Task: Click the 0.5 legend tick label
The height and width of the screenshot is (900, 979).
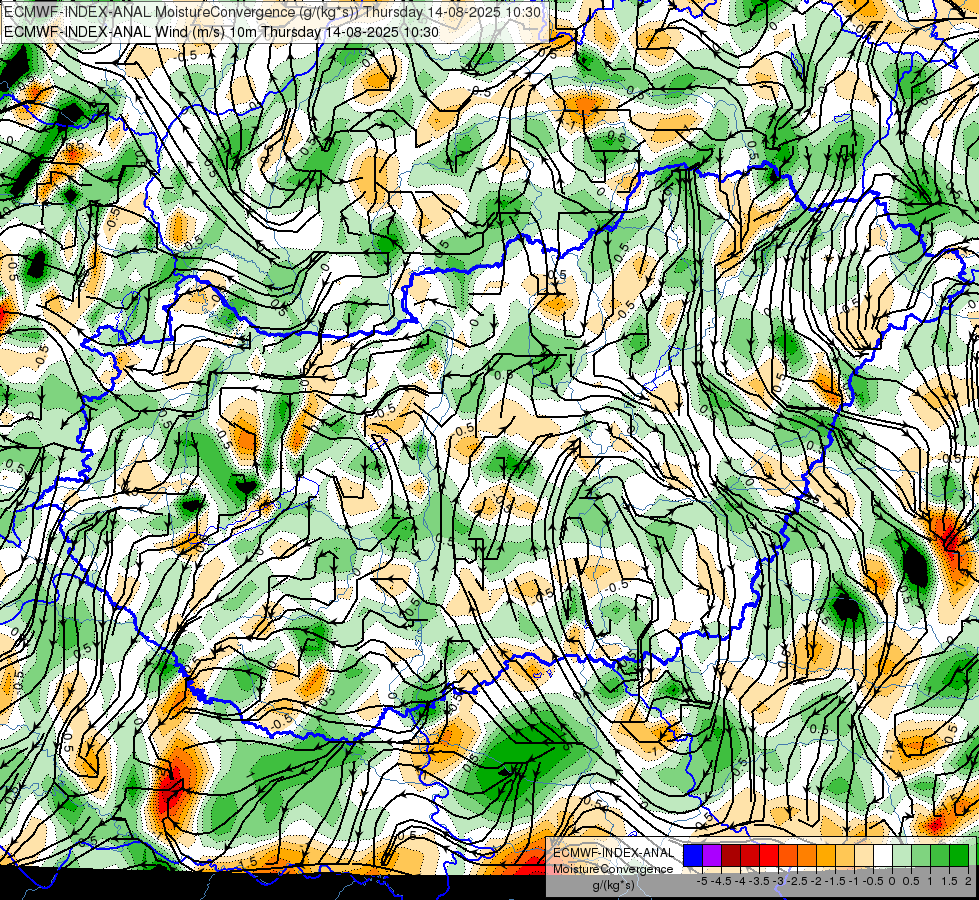Action: coord(911,881)
